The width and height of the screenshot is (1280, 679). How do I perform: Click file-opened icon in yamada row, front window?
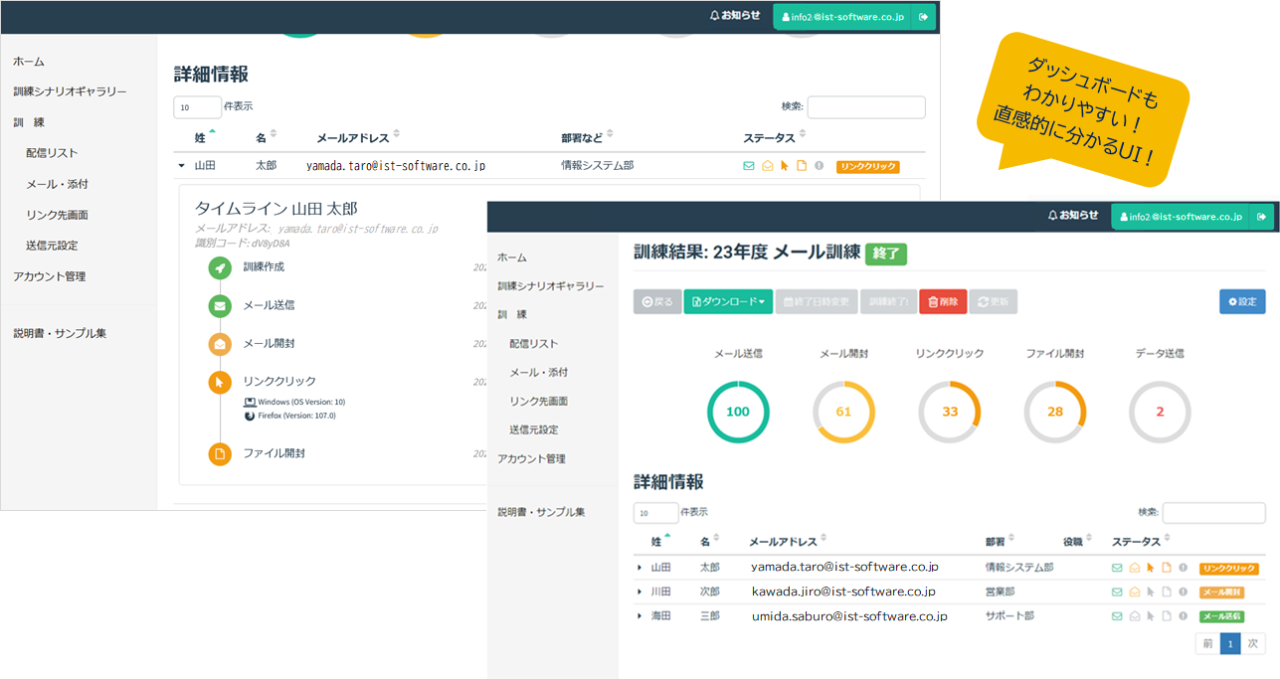tap(1166, 567)
